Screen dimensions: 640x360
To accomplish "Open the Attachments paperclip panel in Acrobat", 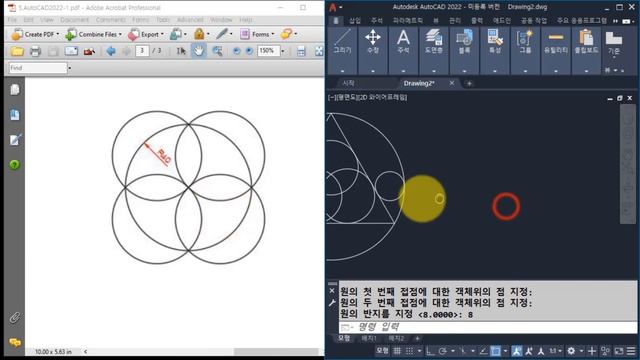I will (x=15, y=318).
